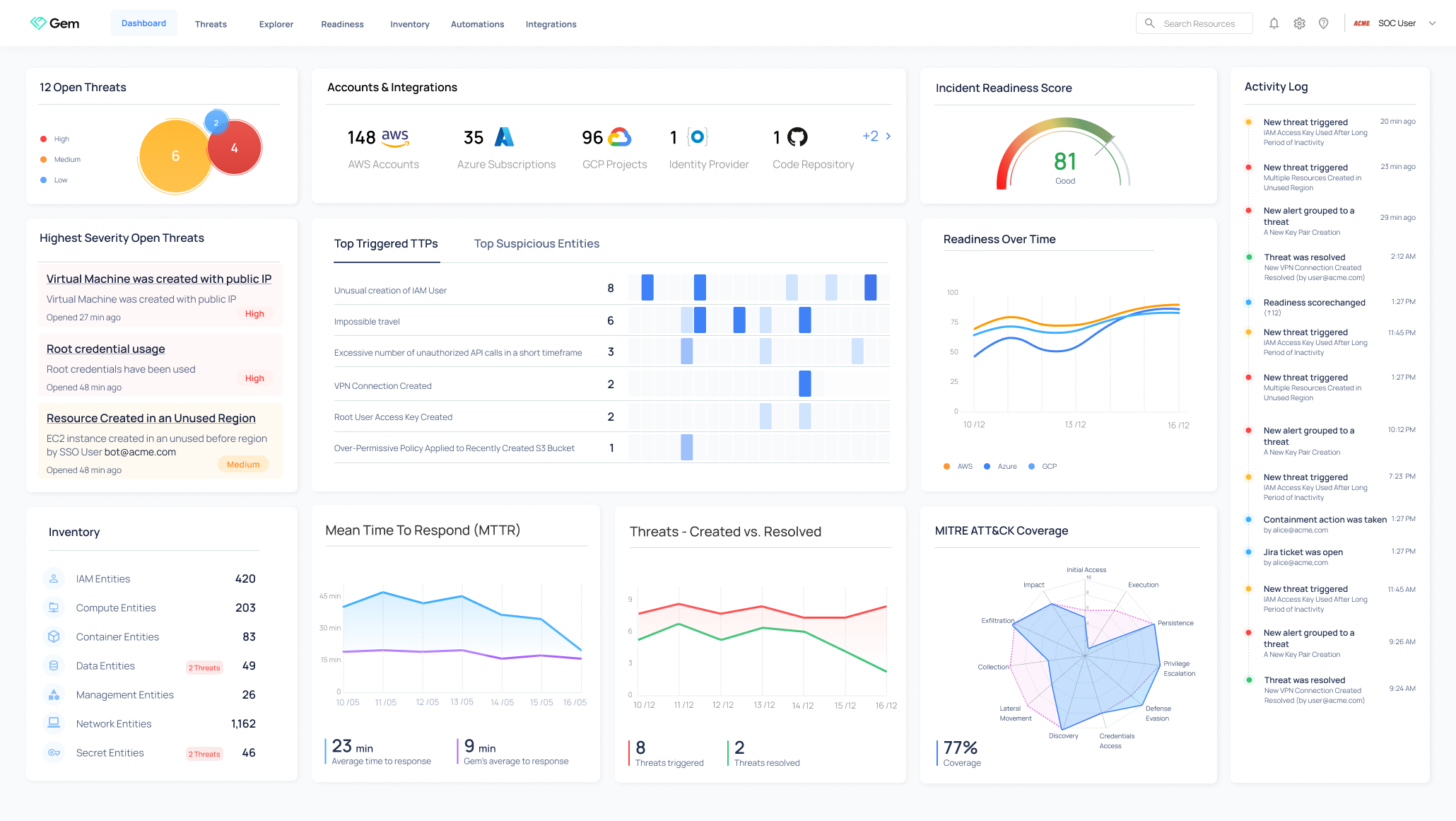This screenshot has width=1456, height=821.
Task: Switch to Top Suspicious Entities tab
Action: tap(536, 244)
